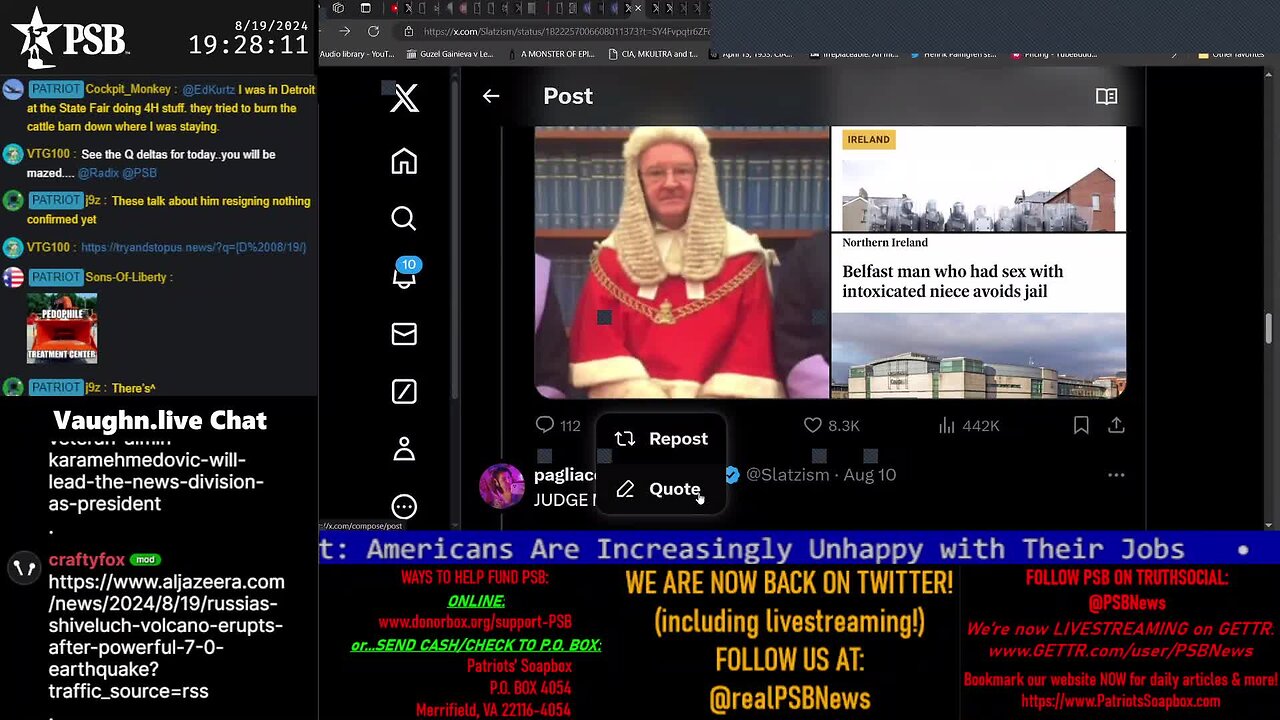Click the www.PatriotsSoapbox.com link text
This screenshot has height=720, width=1280.
pyautogui.click(x=1120, y=702)
